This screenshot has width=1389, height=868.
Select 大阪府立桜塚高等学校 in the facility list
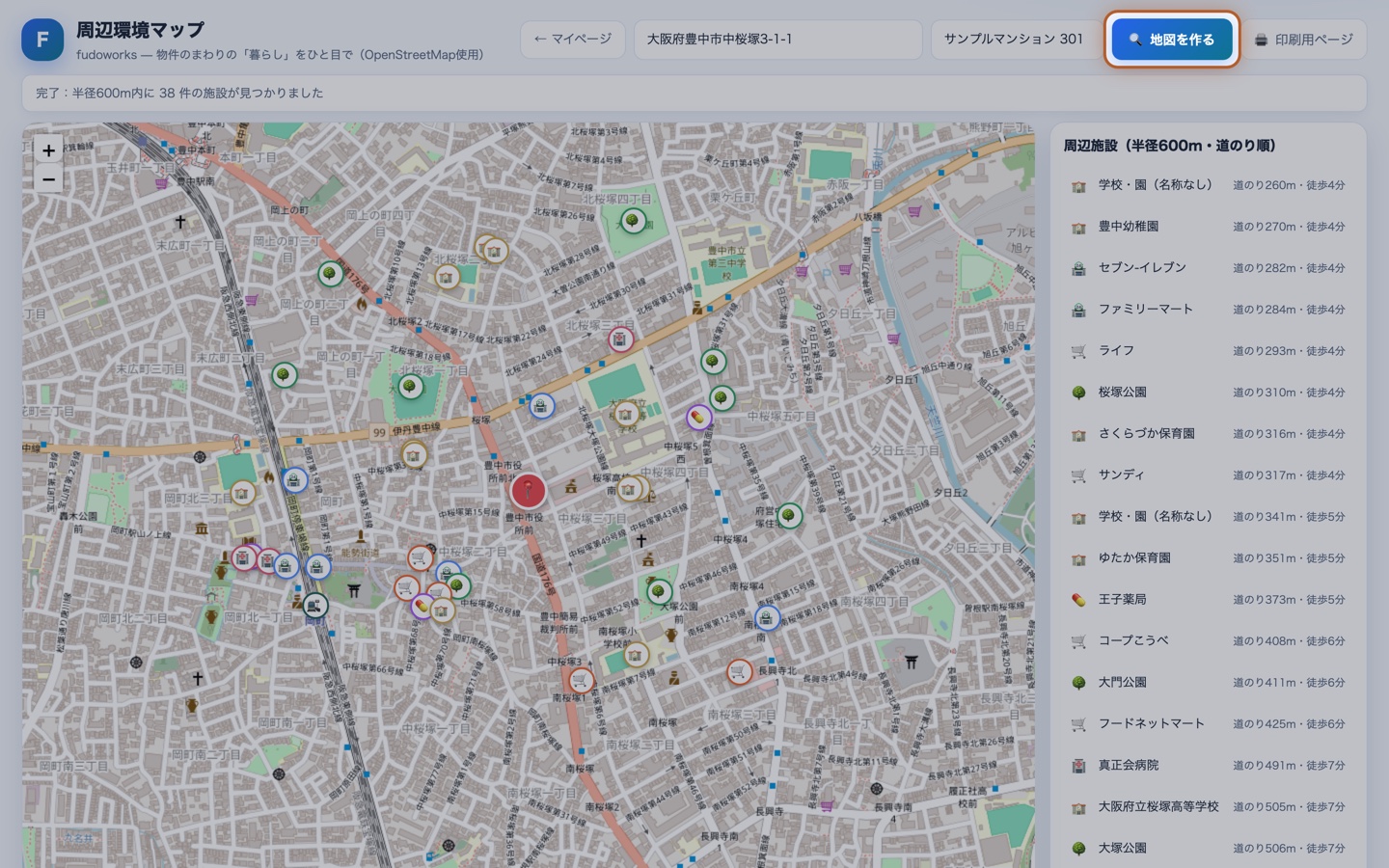(x=1208, y=807)
